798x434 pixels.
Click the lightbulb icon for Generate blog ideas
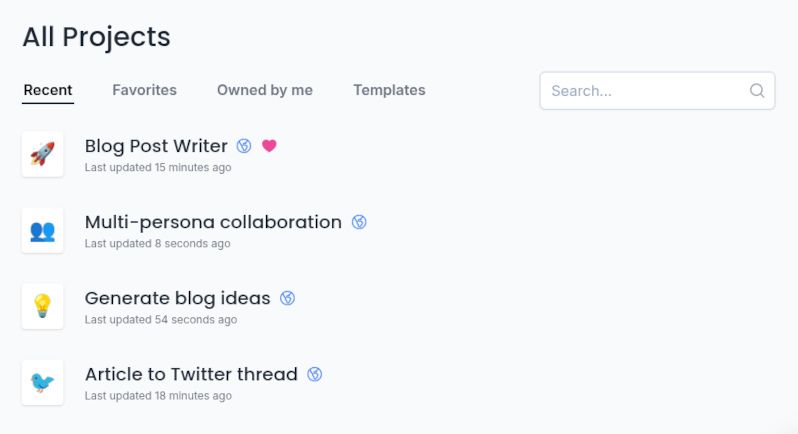click(x=42, y=306)
